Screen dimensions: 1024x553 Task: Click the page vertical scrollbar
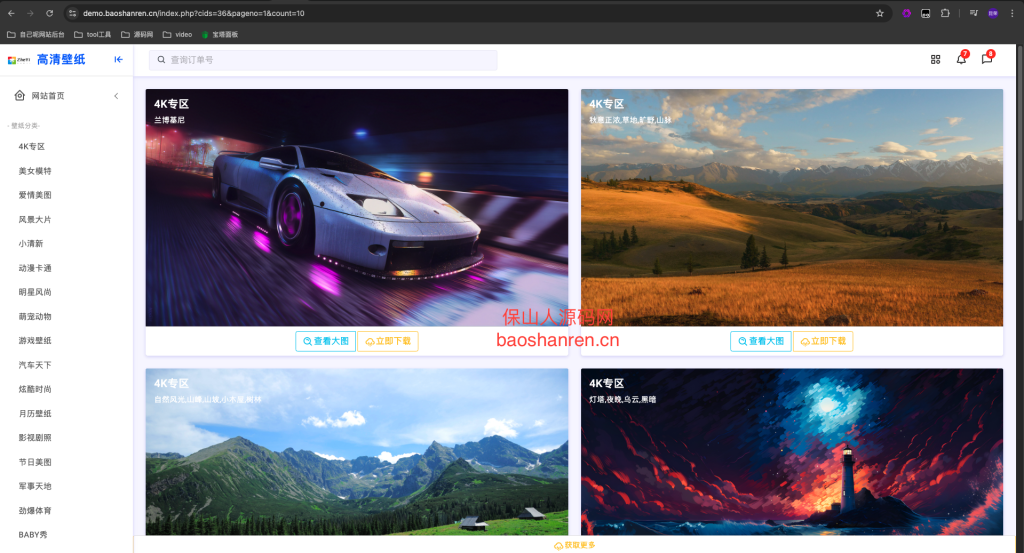(1019, 131)
